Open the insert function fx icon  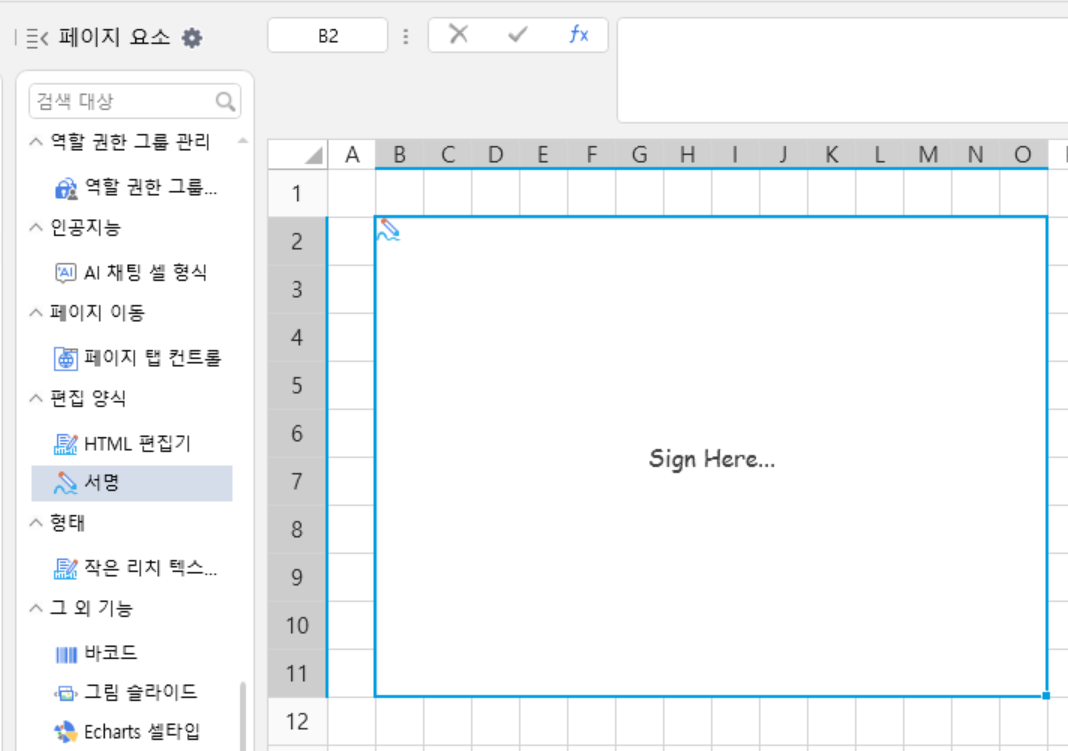[578, 34]
